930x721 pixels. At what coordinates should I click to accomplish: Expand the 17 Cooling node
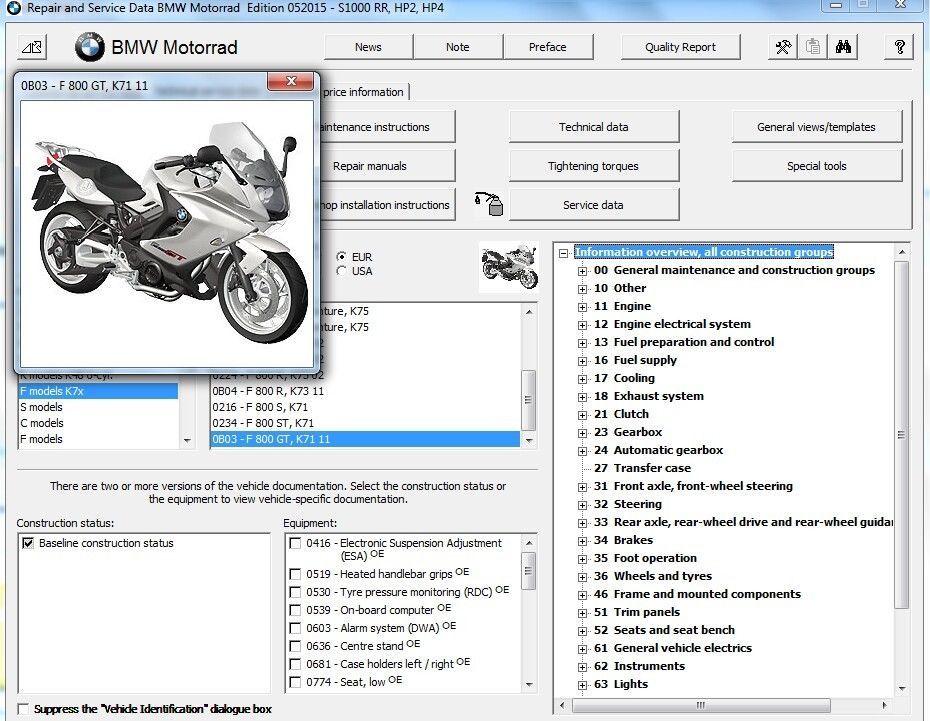point(582,379)
